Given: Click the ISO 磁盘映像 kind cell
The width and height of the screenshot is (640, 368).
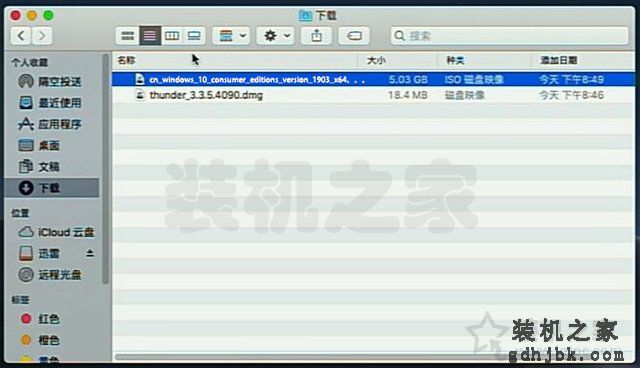Looking at the screenshot, I should point(474,79).
